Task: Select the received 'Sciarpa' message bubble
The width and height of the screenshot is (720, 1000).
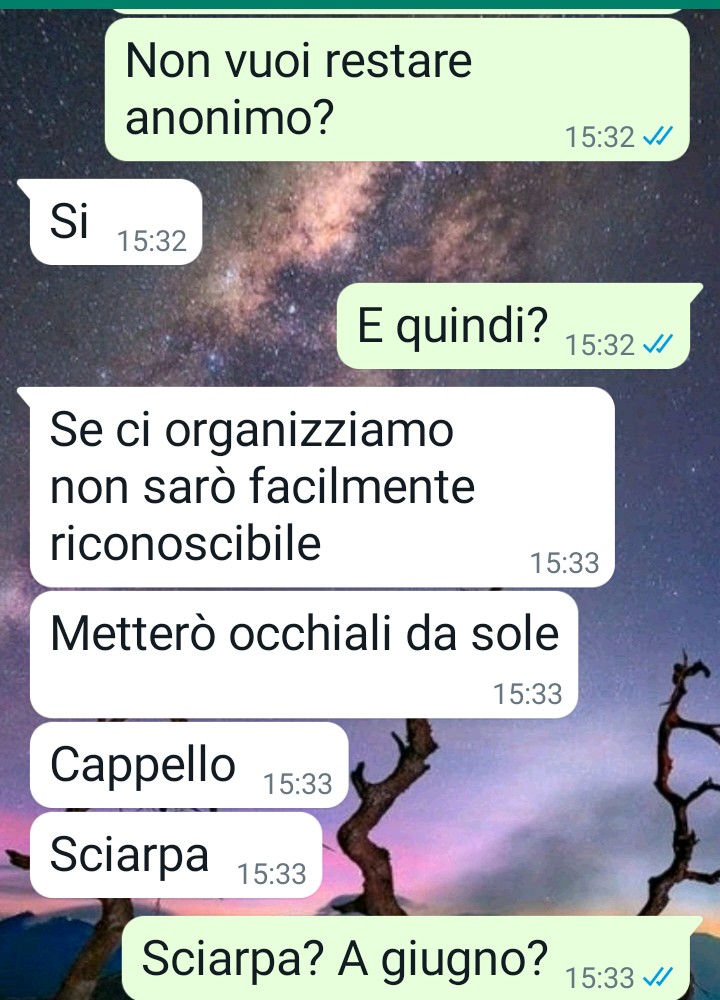Action: 176,855
